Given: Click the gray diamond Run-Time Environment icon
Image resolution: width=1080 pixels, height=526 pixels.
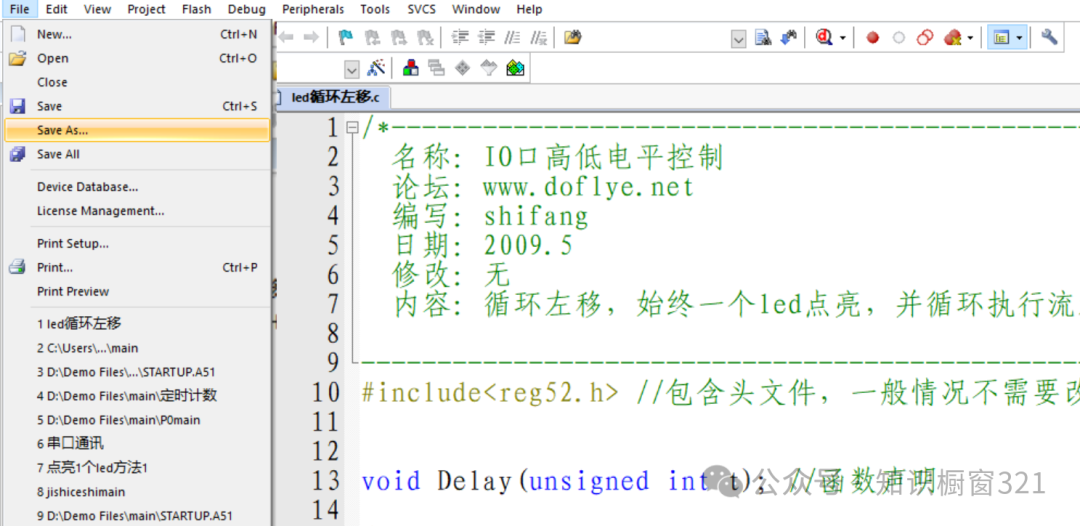Looking at the screenshot, I should (x=462, y=68).
